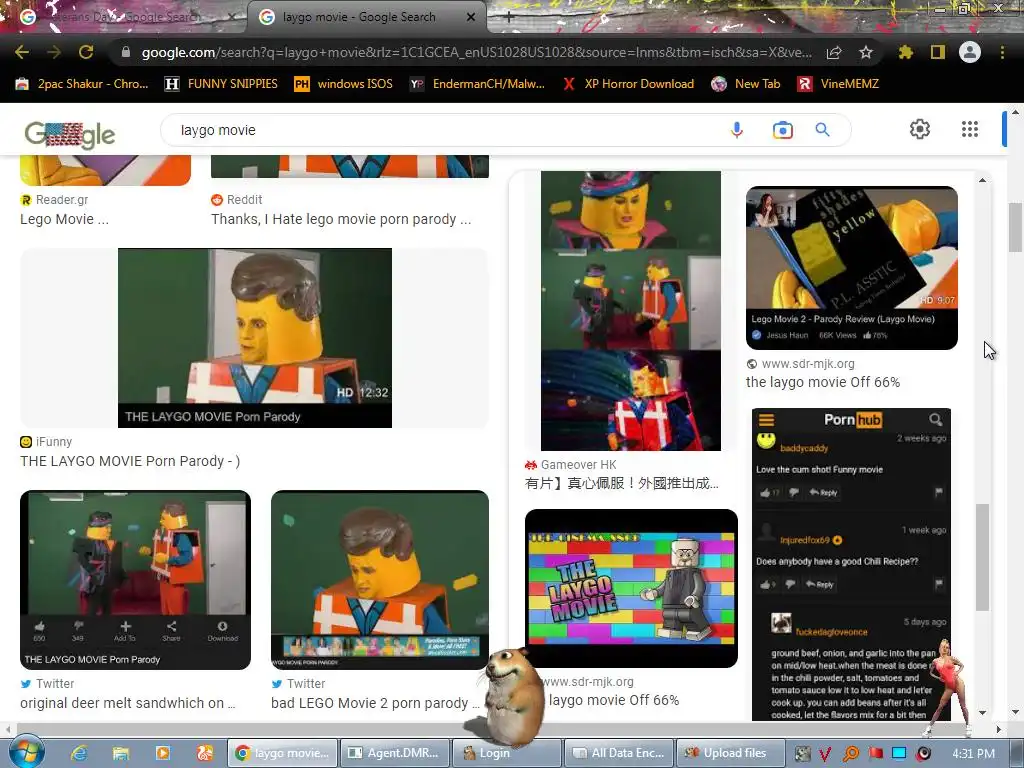The image size is (1024, 768).
Task: Click the preview panel scrollbar thumb
Action: [x=983, y=557]
